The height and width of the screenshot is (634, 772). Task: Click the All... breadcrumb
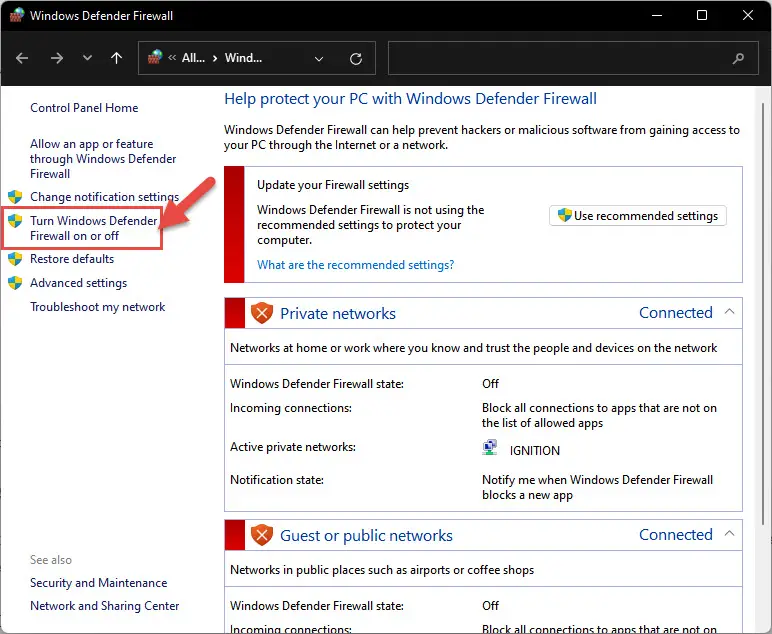(193, 58)
